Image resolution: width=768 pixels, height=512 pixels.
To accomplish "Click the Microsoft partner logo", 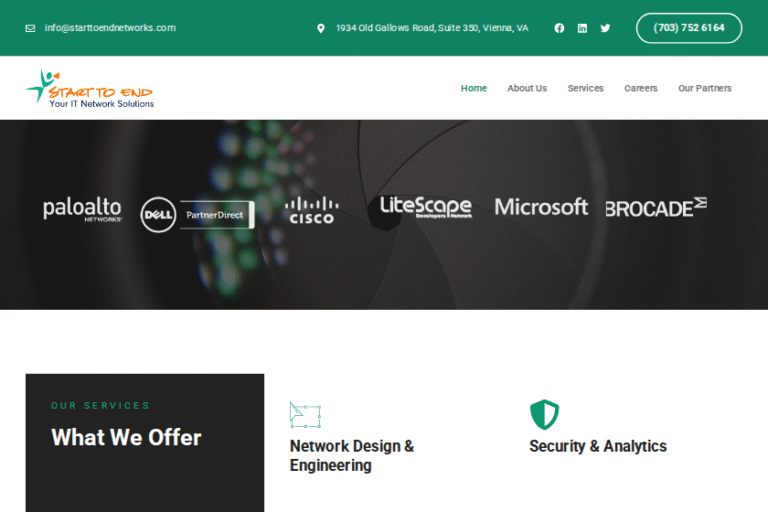I will pyautogui.click(x=541, y=207).
